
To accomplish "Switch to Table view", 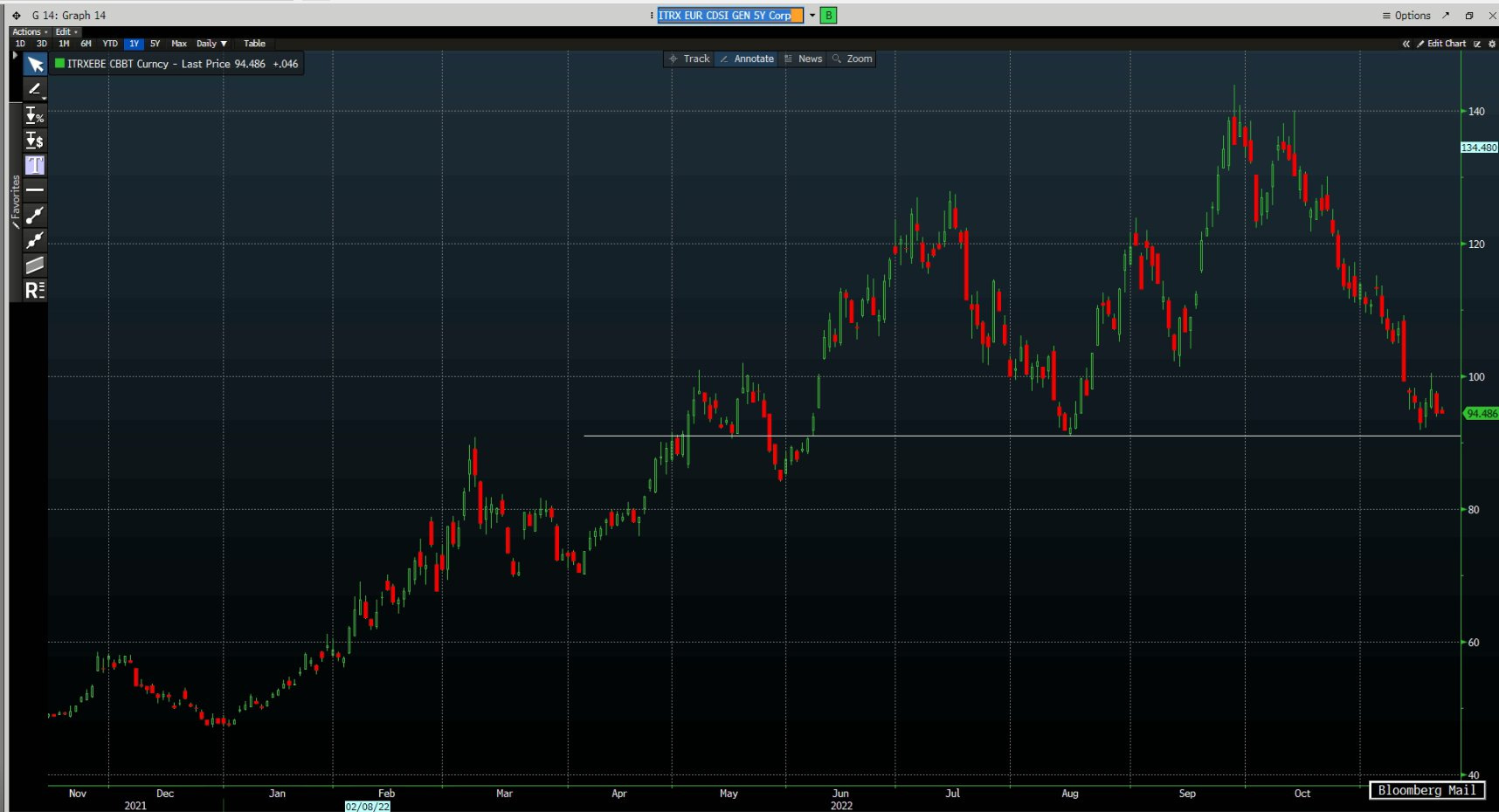I will pos(254,44).
